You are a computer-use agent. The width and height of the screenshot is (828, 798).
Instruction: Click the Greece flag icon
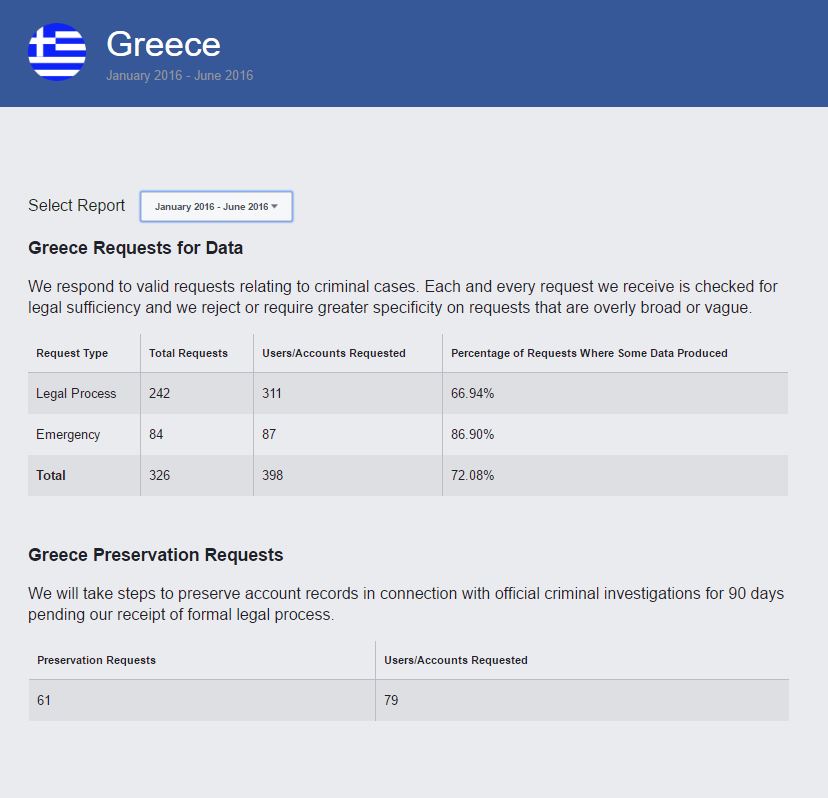[x=57, y=52]
